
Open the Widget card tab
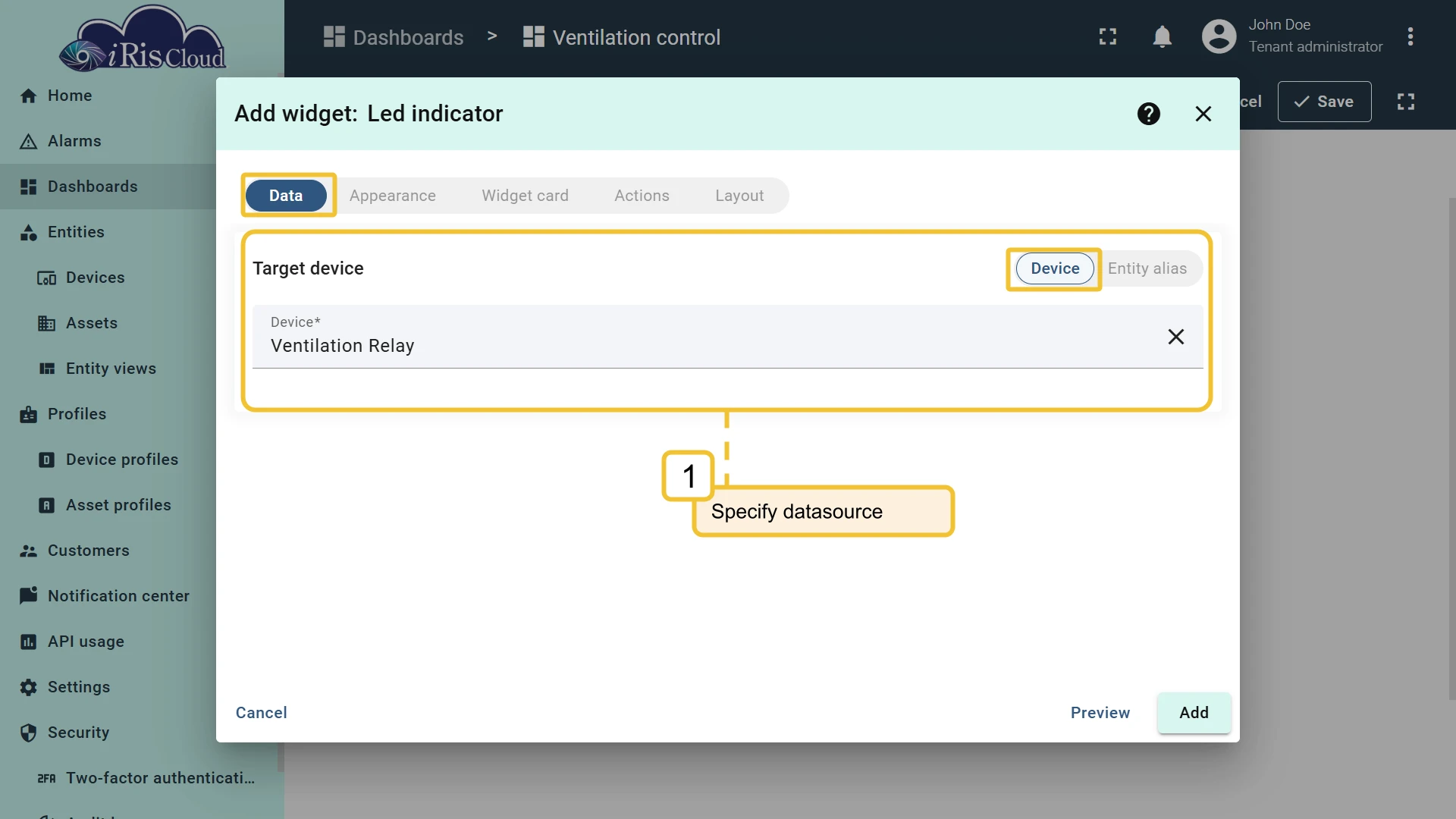[x=525, y=196]
